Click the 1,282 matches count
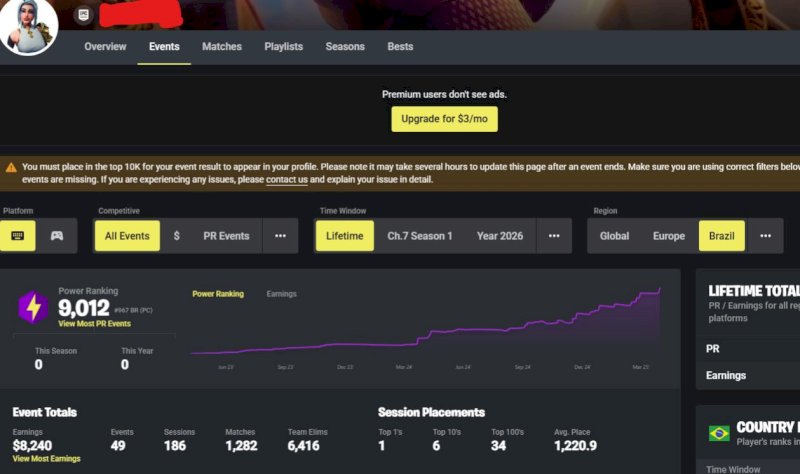Viewport: 800px width, 474px height. [241, 445]
